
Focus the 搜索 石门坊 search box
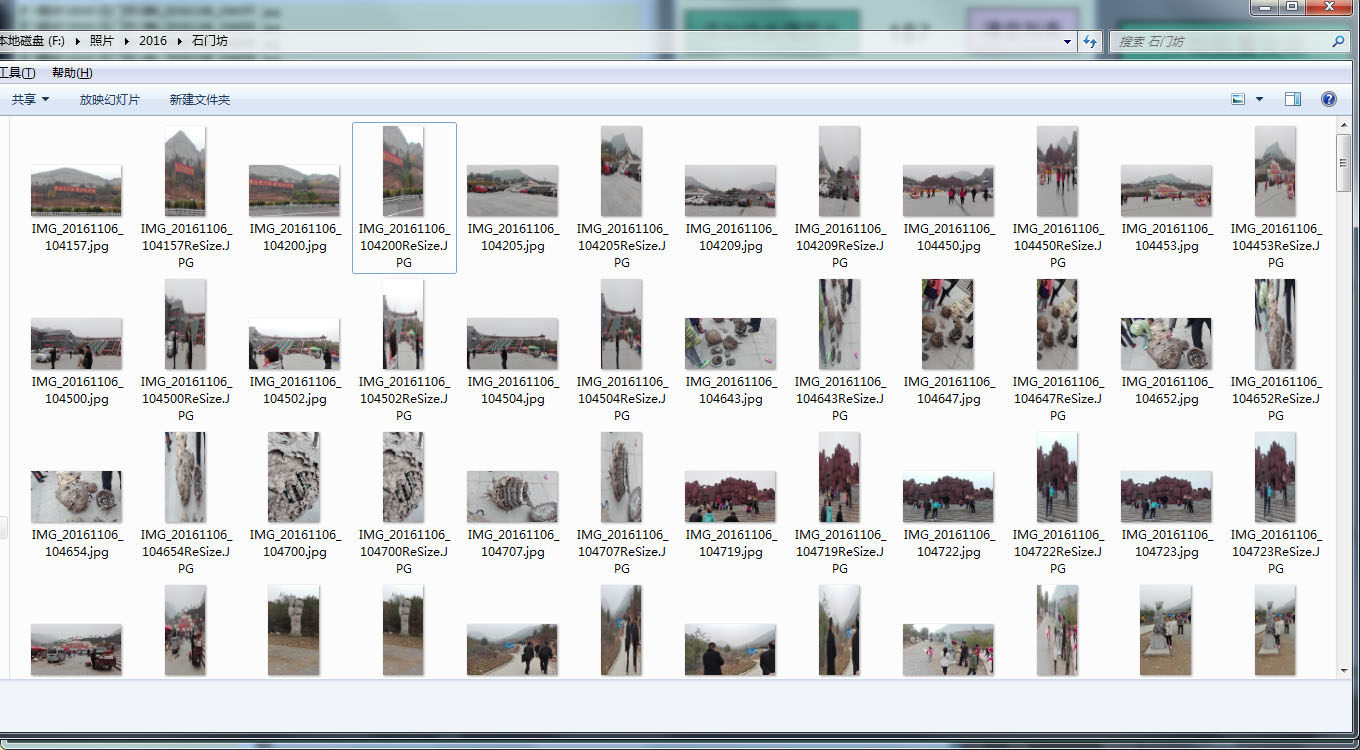click(1220, 42)
